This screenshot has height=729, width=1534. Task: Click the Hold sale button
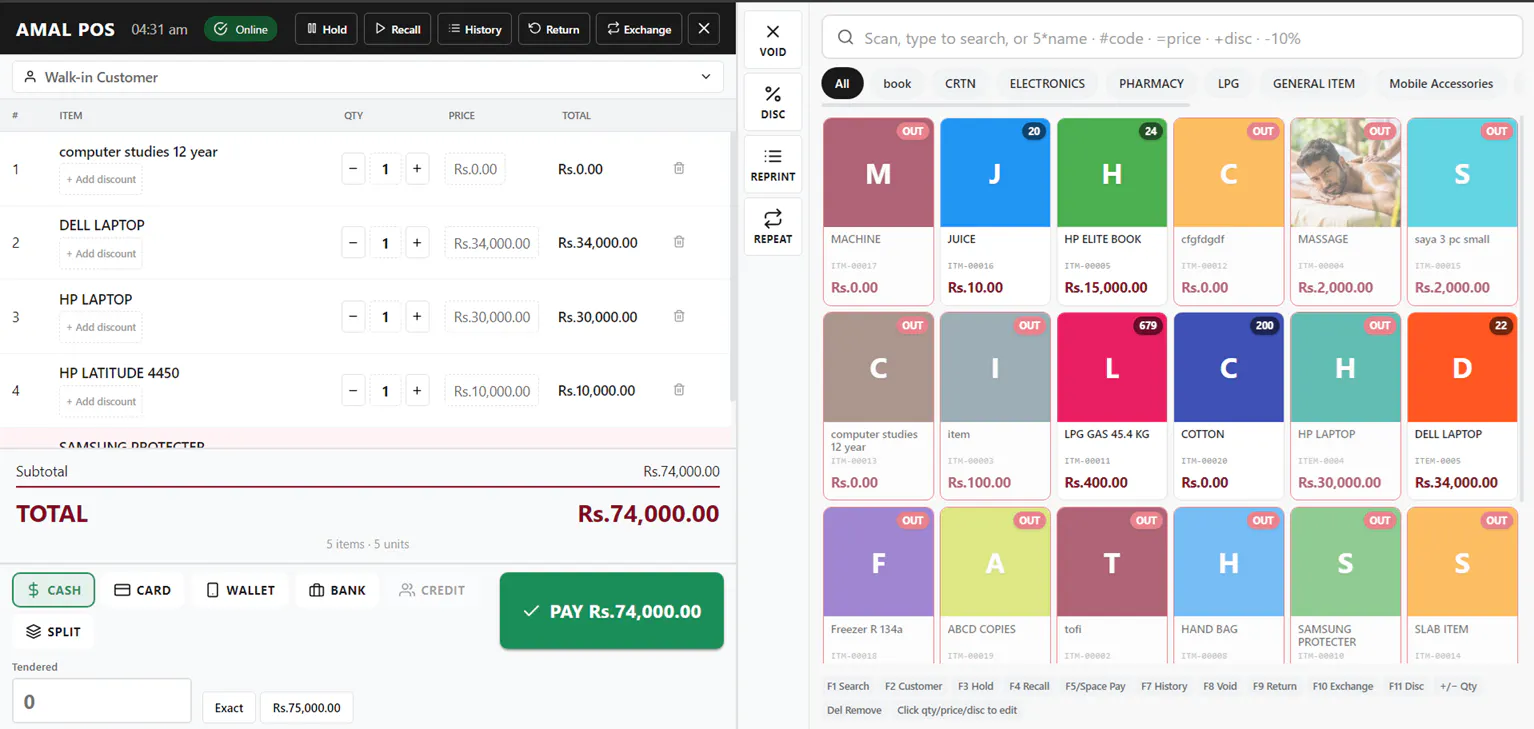tap(326, 29)
